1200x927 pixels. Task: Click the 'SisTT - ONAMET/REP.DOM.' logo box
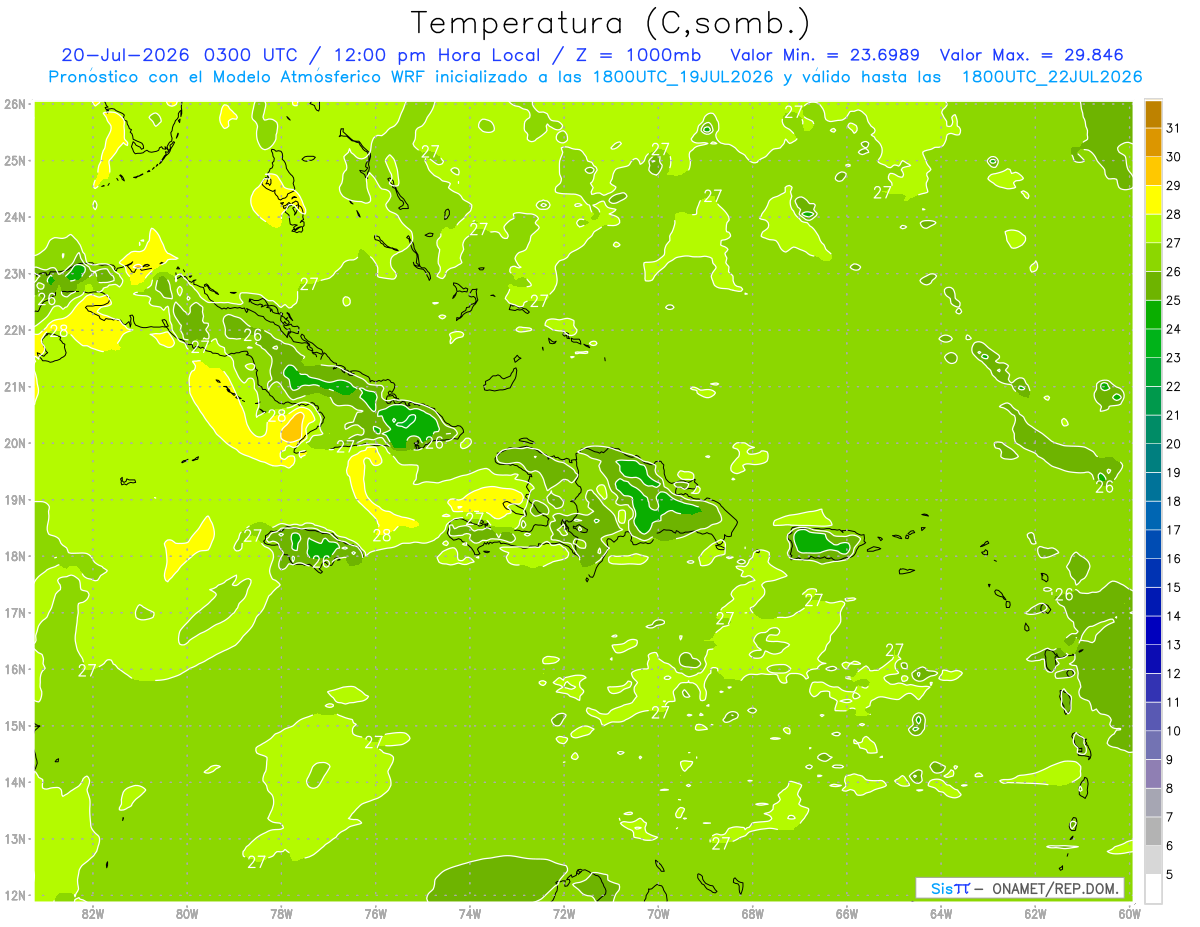coord(1020,888)
